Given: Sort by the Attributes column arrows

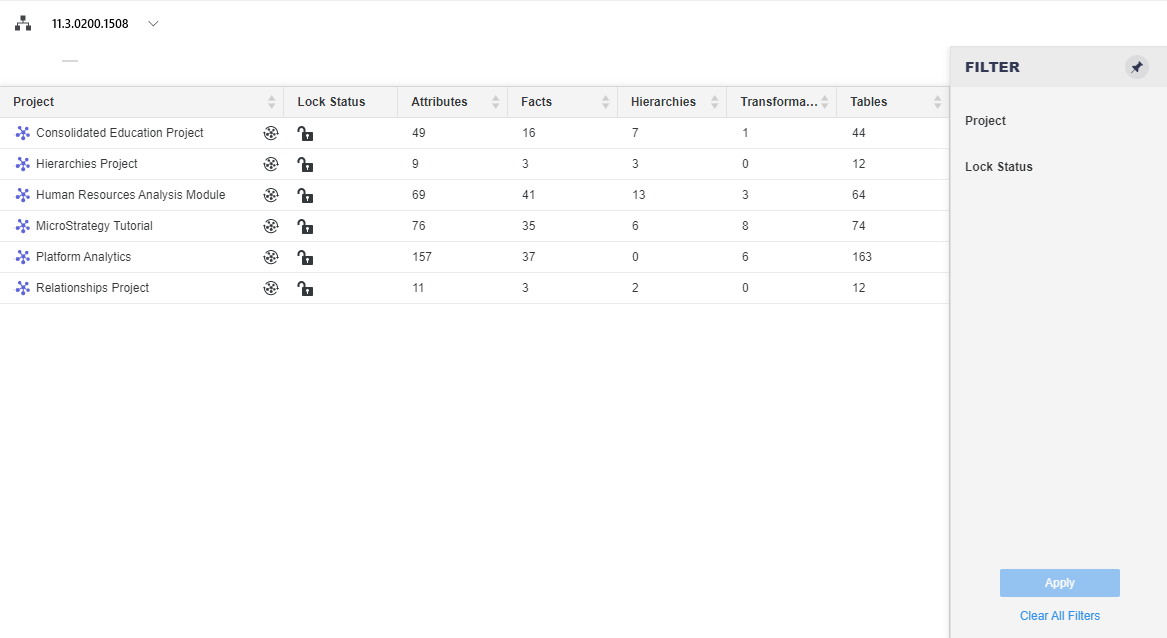Looking at the screenshot, I should click(495, 102).
